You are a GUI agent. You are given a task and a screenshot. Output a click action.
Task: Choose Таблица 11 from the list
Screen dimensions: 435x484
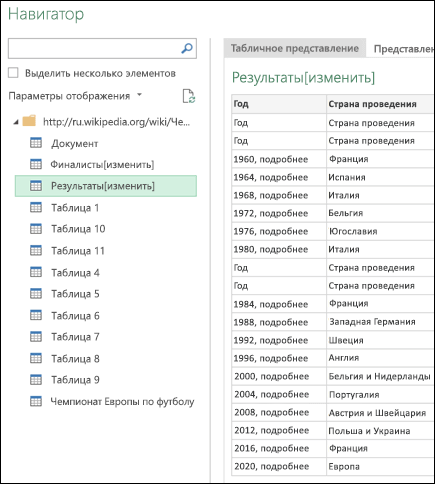[x=78, y=251]
